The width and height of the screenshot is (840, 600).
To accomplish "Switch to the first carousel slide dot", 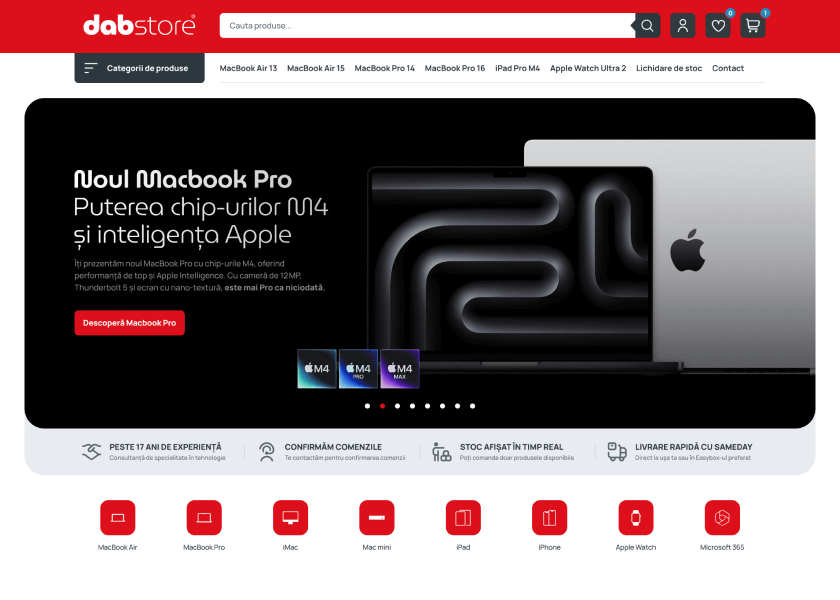I will tap(367, 406).
